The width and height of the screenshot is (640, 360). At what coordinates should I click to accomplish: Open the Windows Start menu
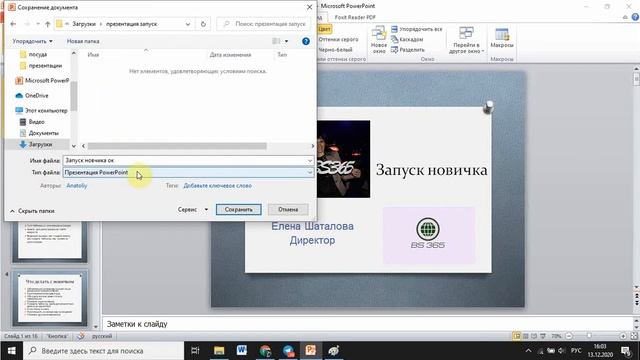coord(11,351)
